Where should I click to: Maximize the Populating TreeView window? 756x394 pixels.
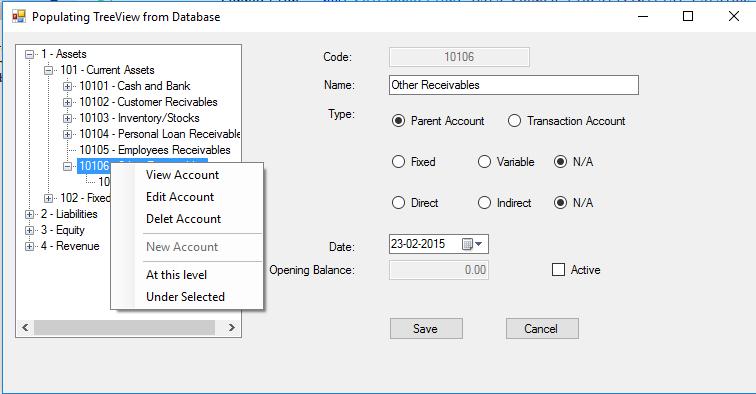[688, 16]
